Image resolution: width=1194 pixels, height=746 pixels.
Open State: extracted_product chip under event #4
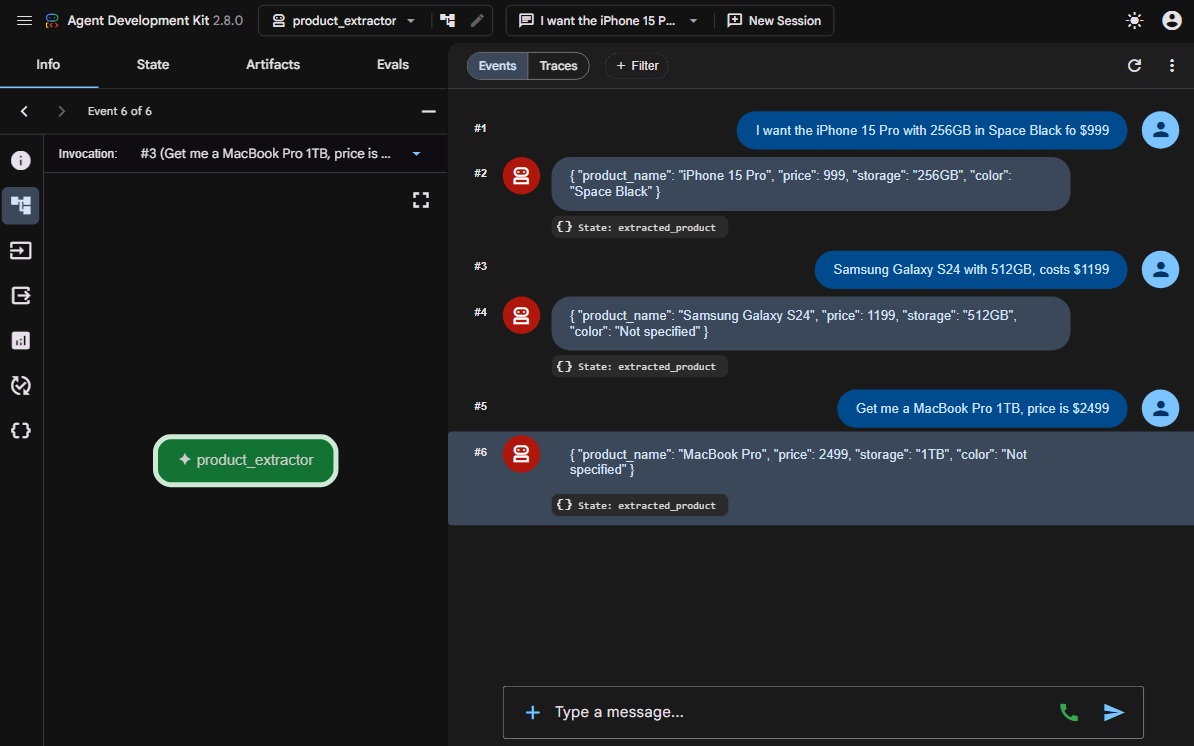pos(640,366)
